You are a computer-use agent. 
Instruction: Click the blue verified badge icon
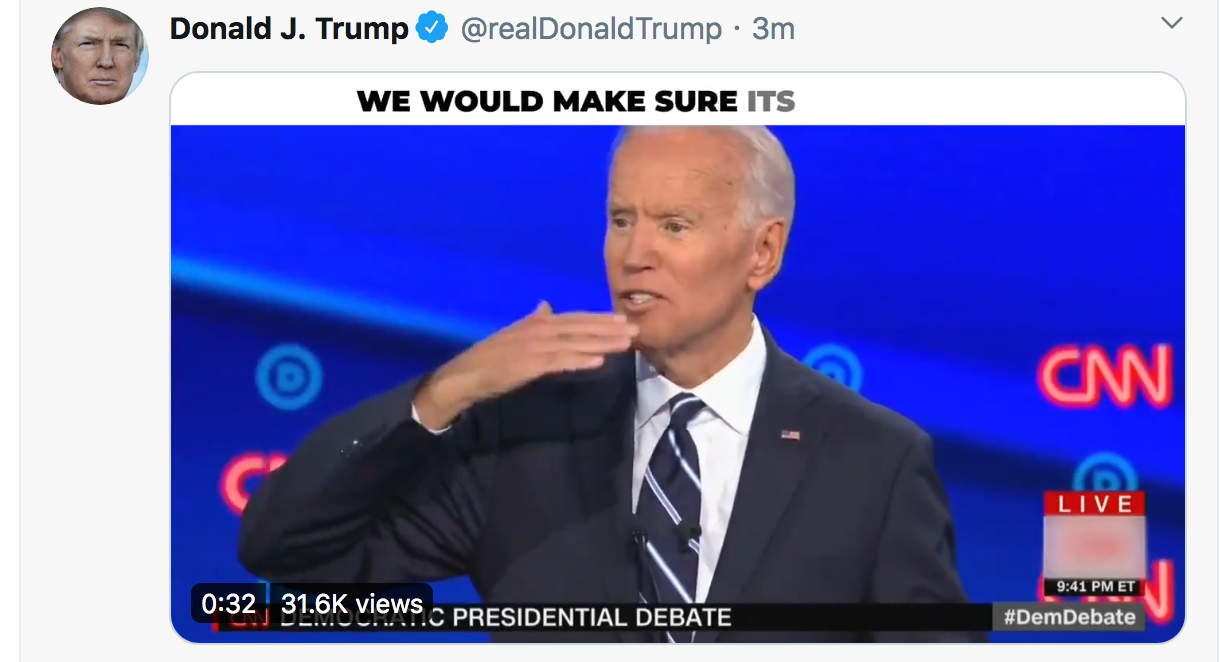coord(432,29)
